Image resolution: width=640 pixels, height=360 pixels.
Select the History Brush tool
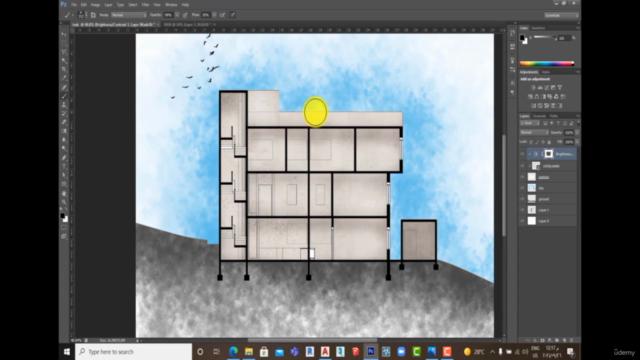pyautogui.click(x=64, y=113)
